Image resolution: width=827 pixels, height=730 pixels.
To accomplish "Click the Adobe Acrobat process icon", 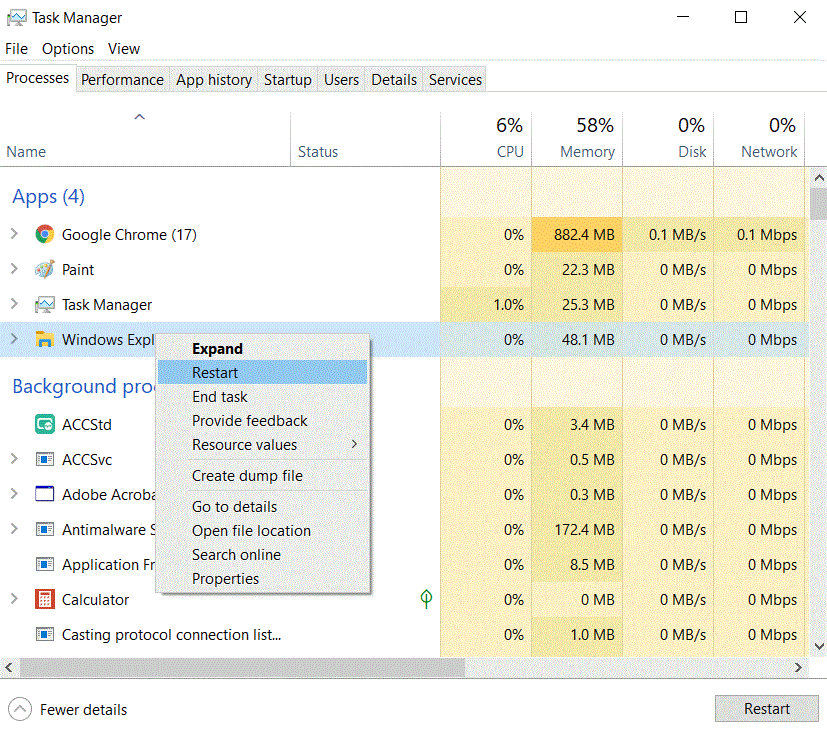I will click(x=44, y=495).
